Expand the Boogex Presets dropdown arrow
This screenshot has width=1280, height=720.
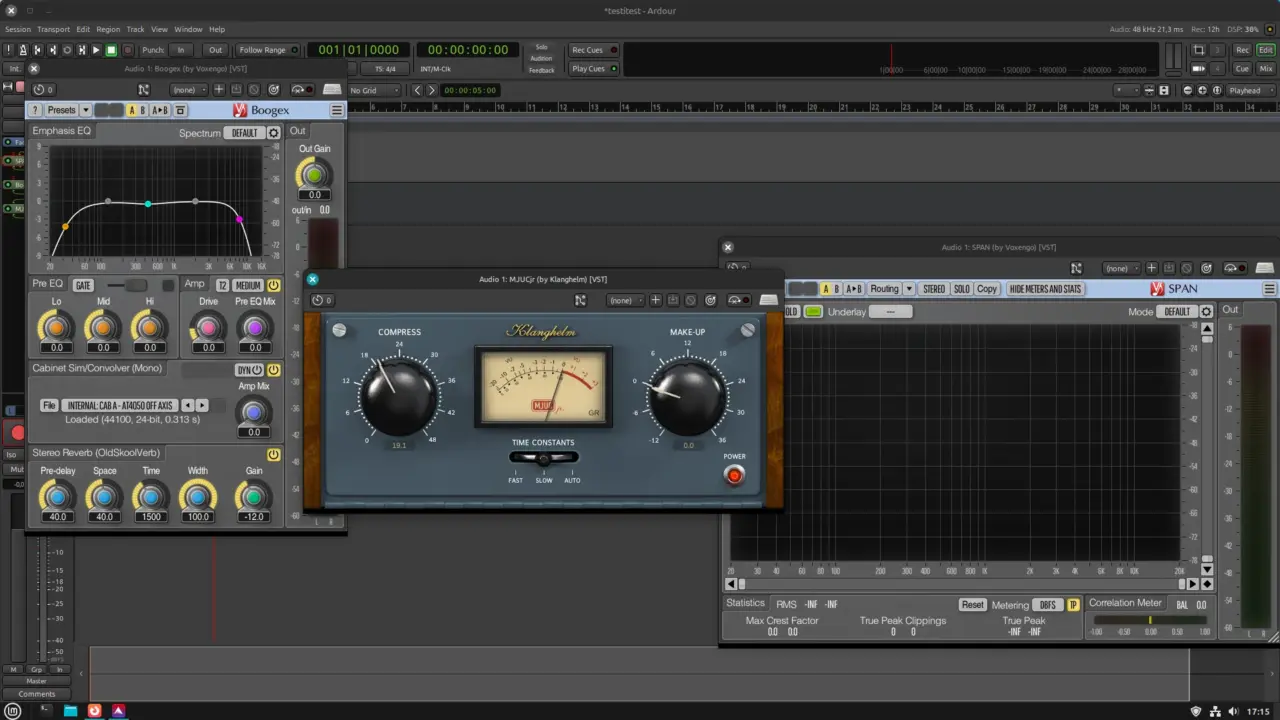[85, 110]
